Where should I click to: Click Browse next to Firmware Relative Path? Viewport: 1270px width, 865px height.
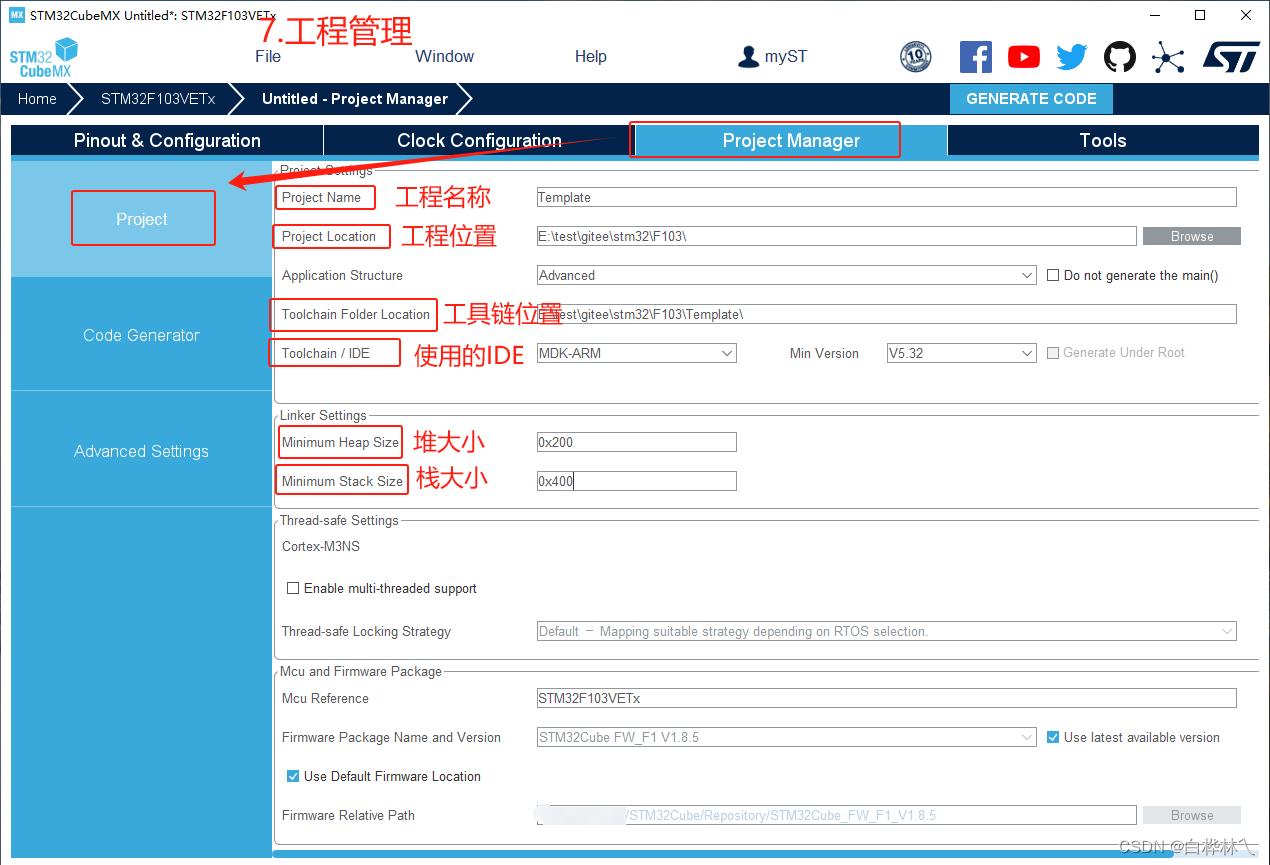[1192, 815]
